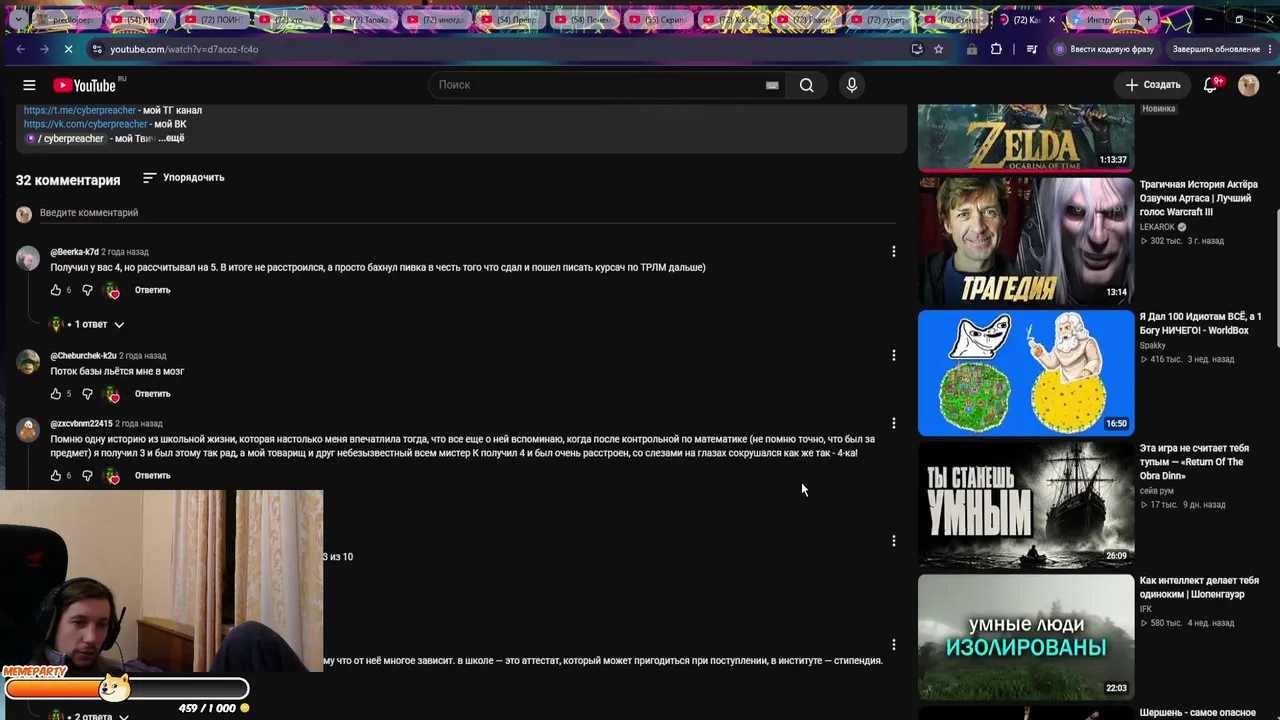1280x720 pixels.
Task: Open the 'ТРАГЕДИЯ' Arthas video thumbnail
Action: 1026,241
